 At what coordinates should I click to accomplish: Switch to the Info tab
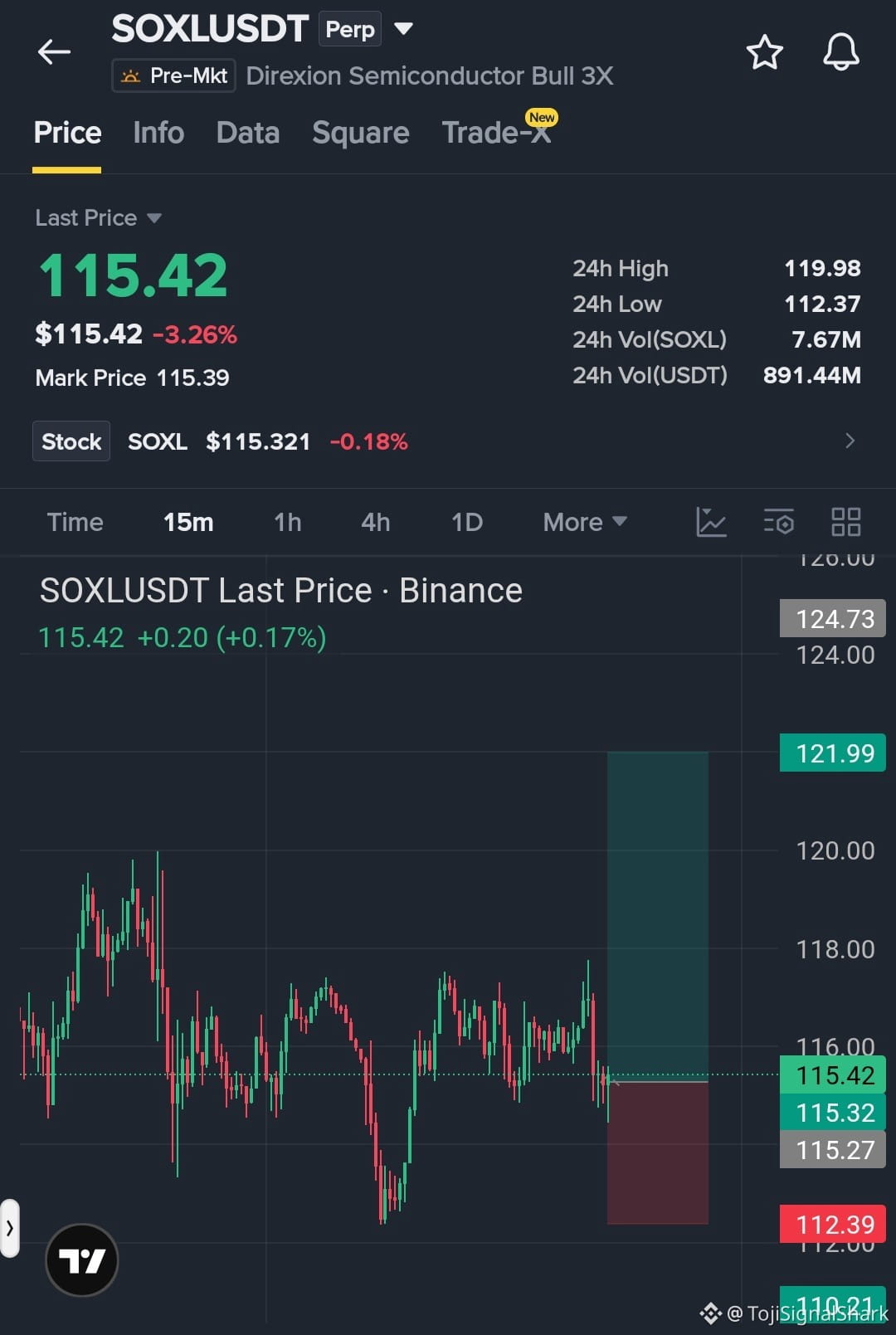tap(158, 133)
